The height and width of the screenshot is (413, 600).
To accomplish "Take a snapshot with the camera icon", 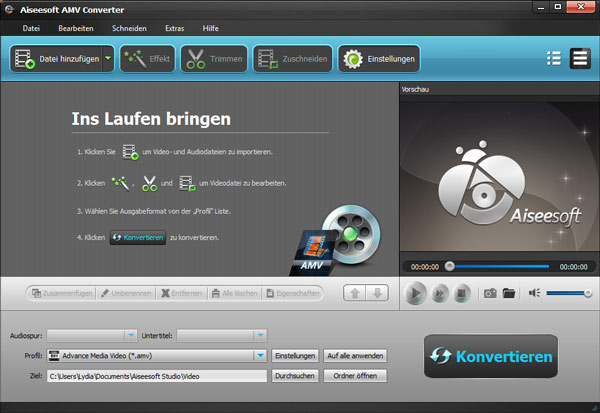I will pos(490,293).
